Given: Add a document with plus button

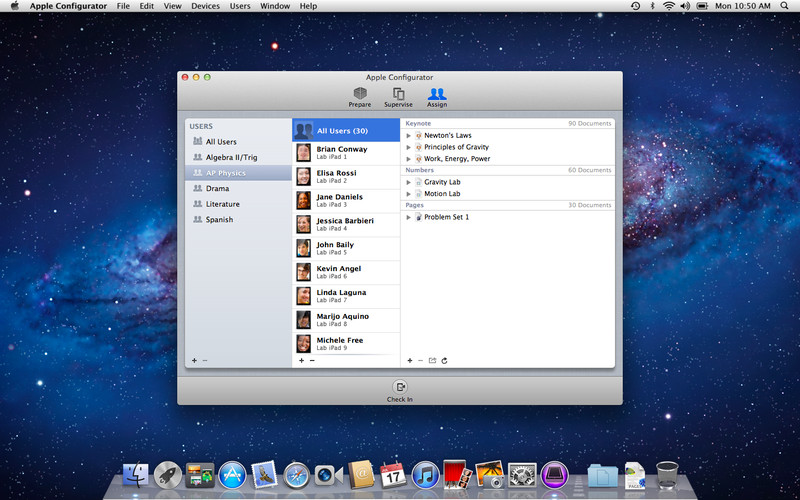Looking at the screenshot, I should point(409,360).
